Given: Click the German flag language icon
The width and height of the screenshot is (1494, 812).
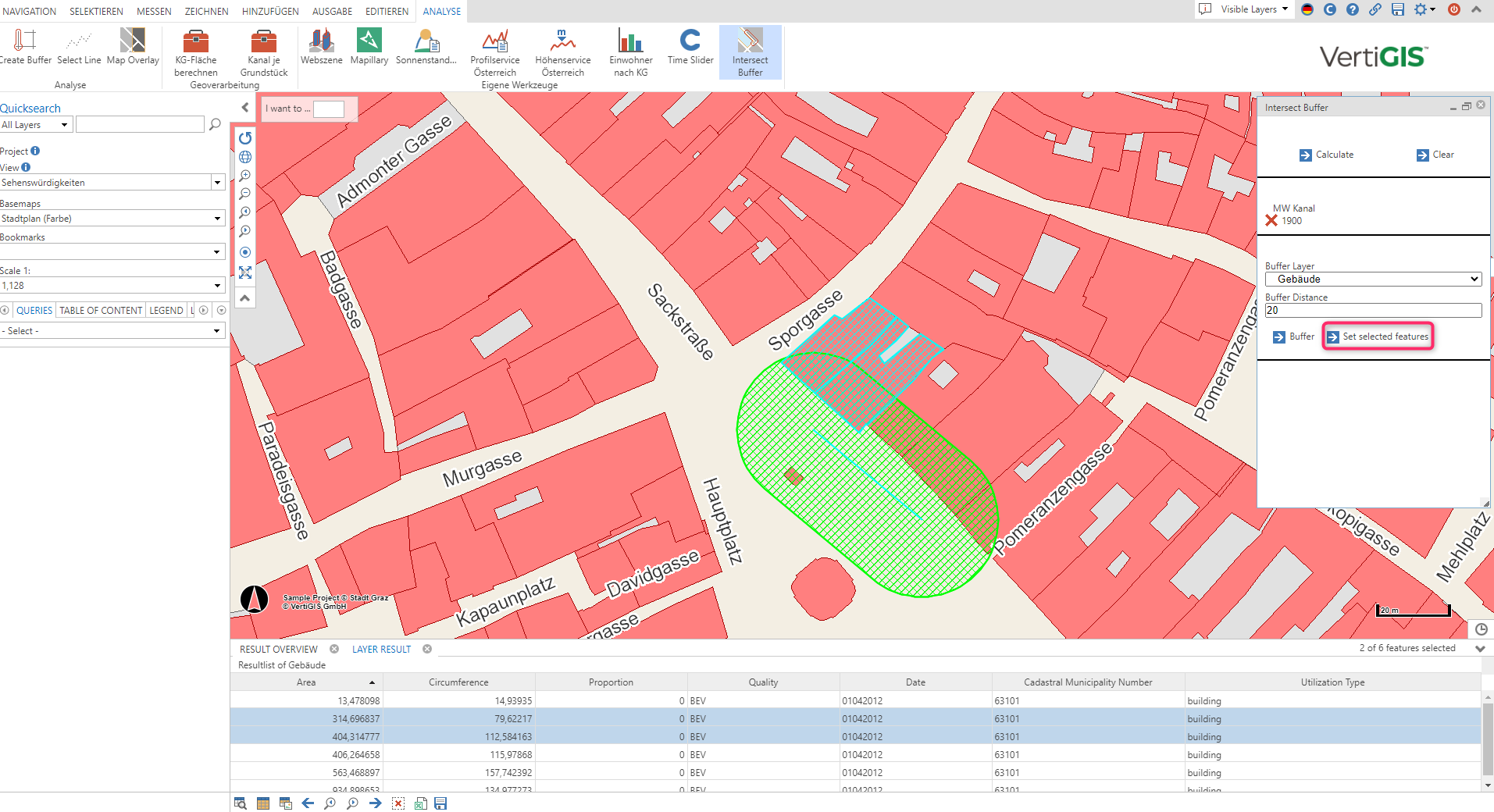Looking at the screenshot, I should pyautogui.click(x=1307, y=9).
